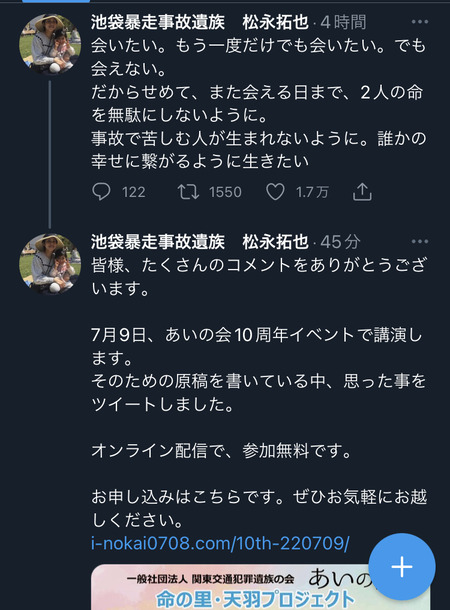Open more options for the 4時間 tweet
The image size is (450, 610).
tap(420, 22)
